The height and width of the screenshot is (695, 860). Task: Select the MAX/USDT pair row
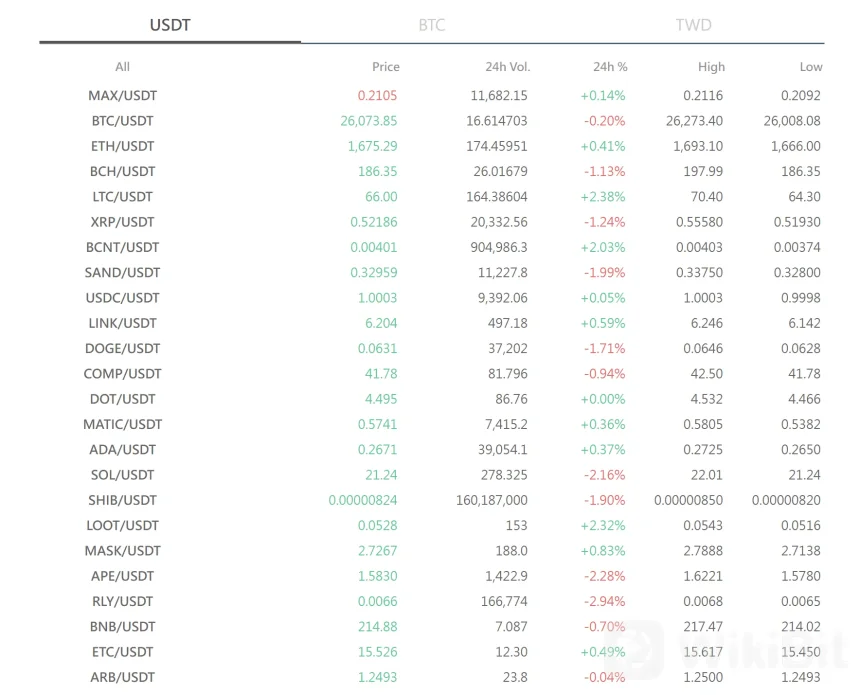point(122,96)
